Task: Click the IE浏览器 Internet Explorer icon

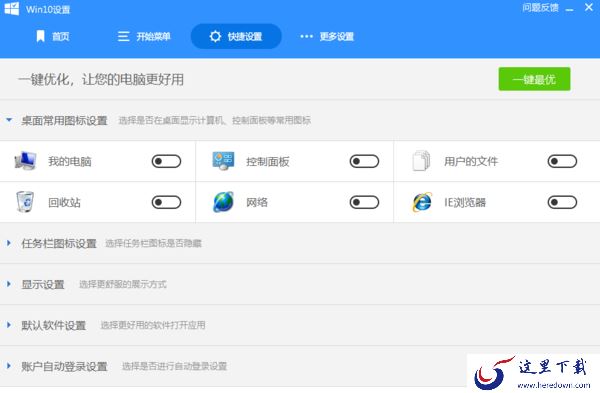Action: pyautogui.click(x=422, y=202)
